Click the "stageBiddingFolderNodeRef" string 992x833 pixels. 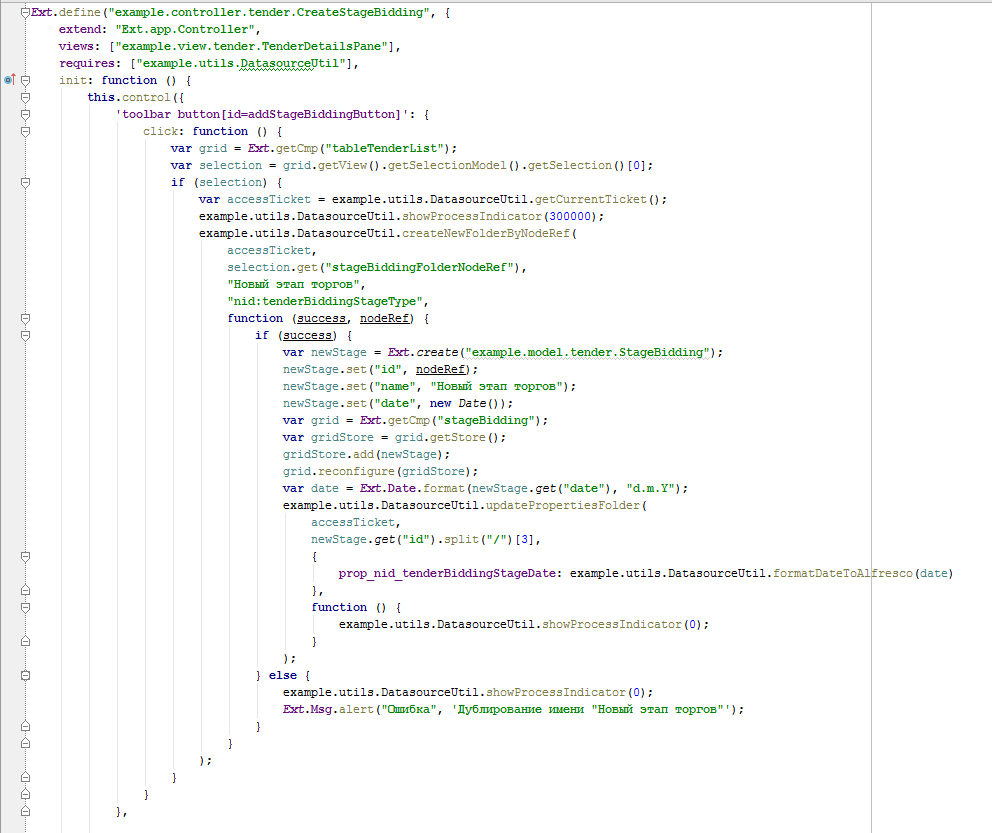pos(419,268)
